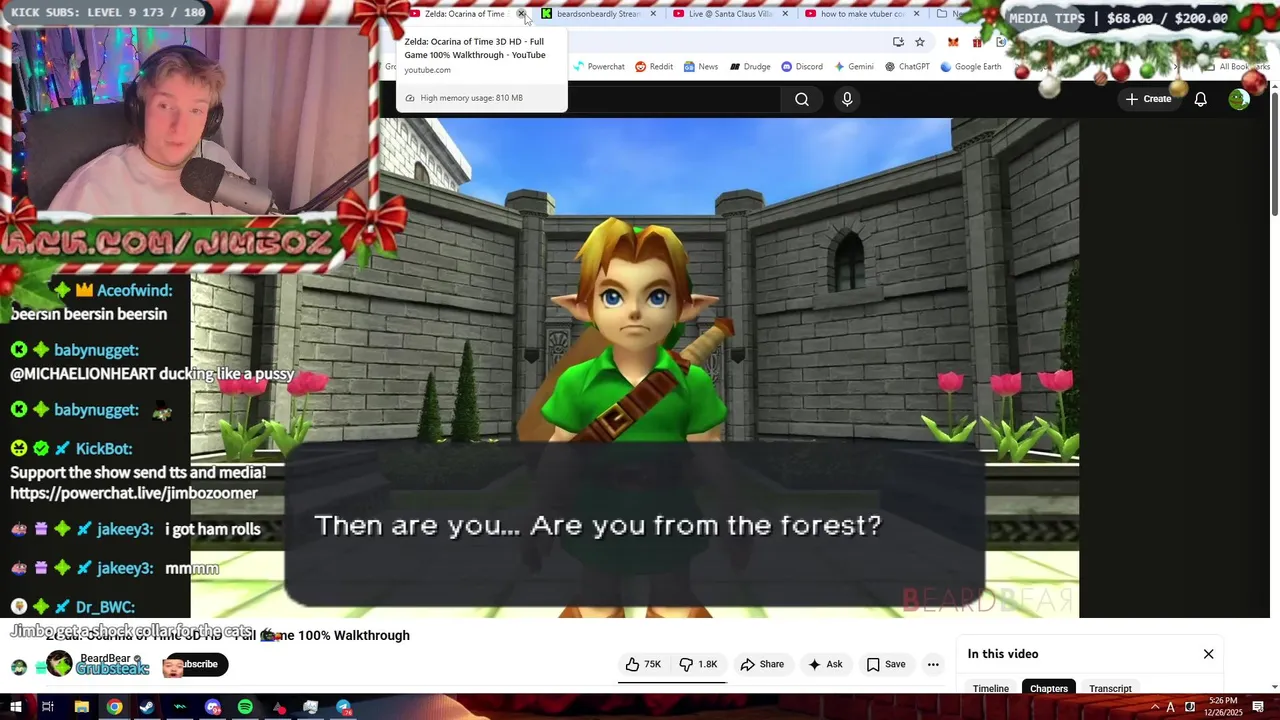The width and height of the screenshot is (1280, 720).
Task: Show hidden system tray icons
Action: pos(1155,707)
